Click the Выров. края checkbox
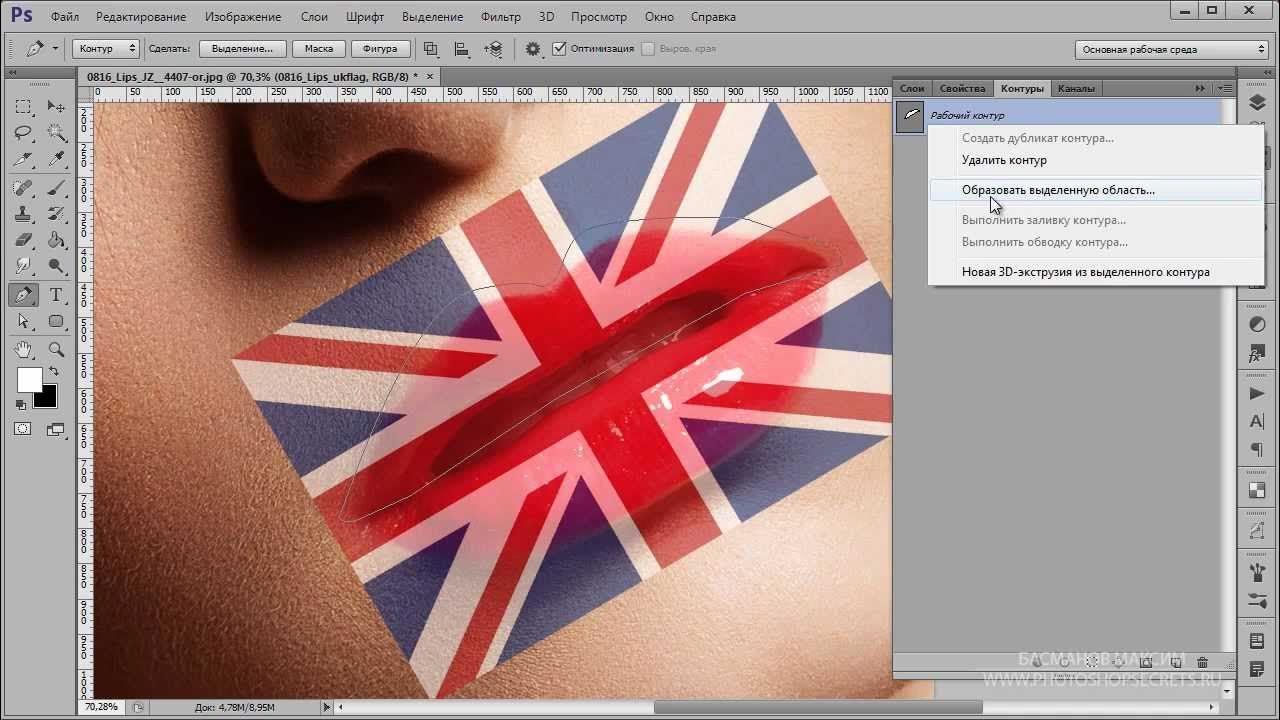1280x720 pixels. click(x=648, y=48)
